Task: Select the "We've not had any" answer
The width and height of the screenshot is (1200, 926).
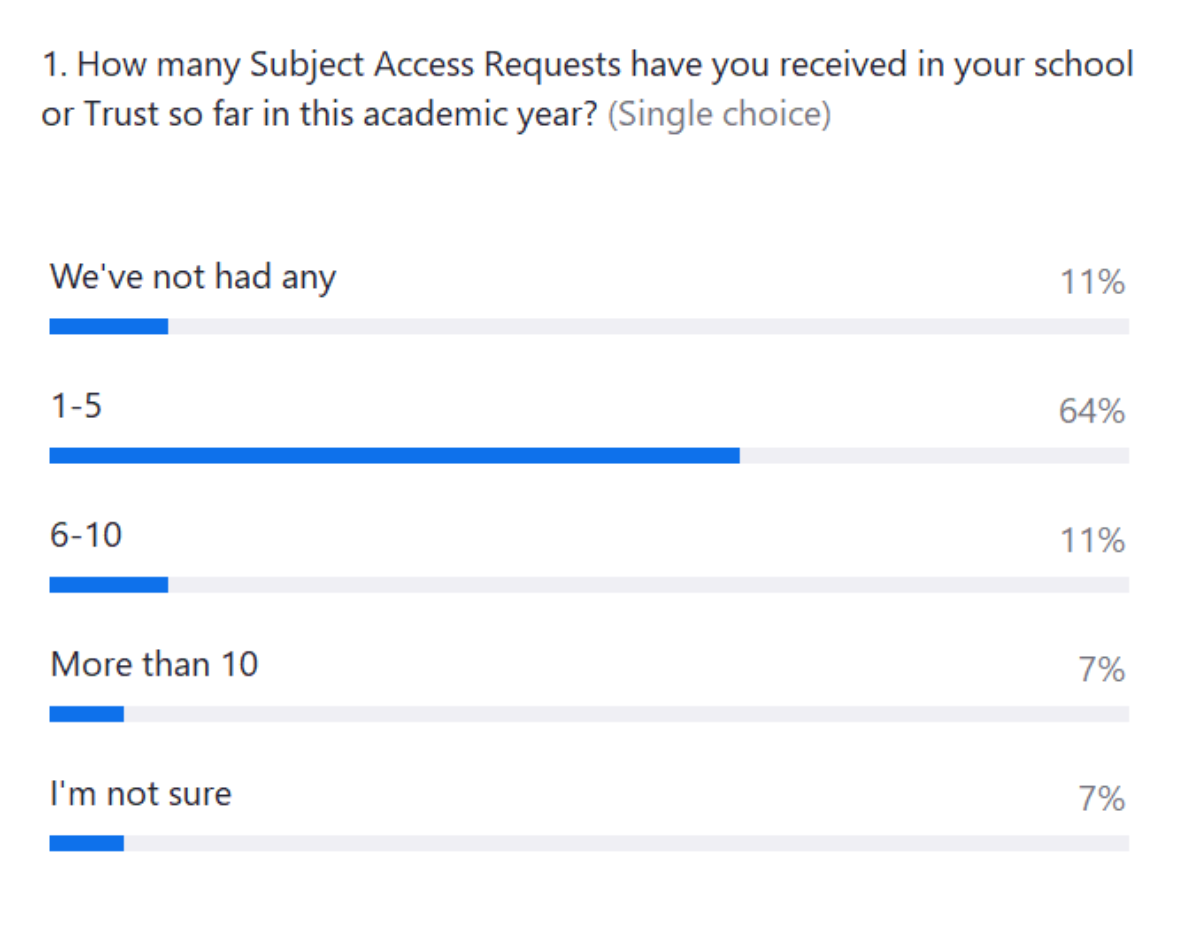Action: pos(193,277)
